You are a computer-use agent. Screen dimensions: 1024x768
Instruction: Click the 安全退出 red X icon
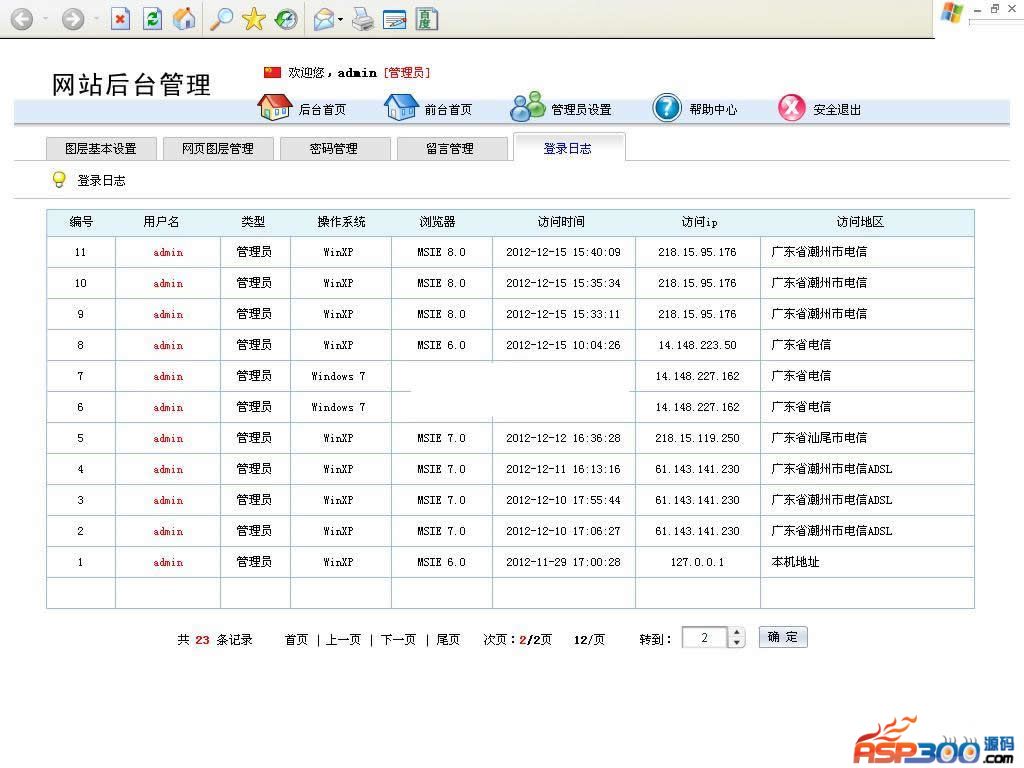pyautogui.click(x=792, y=107)
